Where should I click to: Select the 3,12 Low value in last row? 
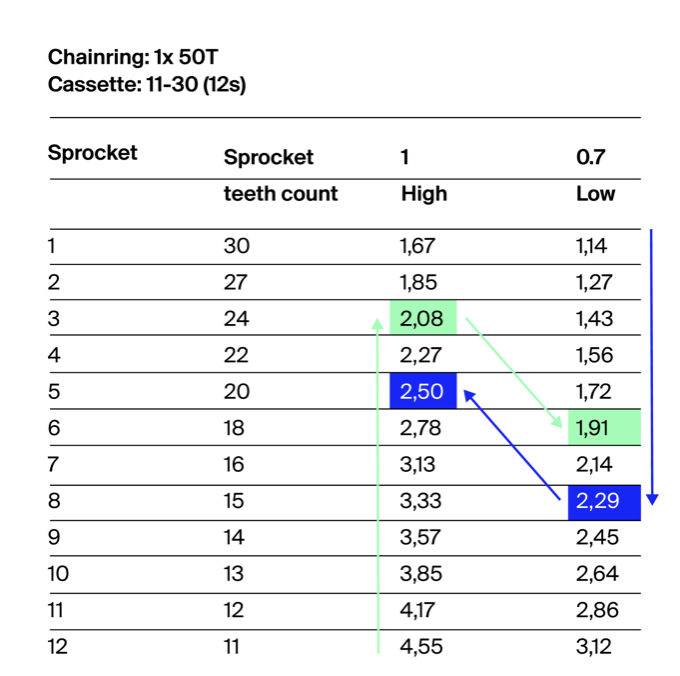[593, 647]
